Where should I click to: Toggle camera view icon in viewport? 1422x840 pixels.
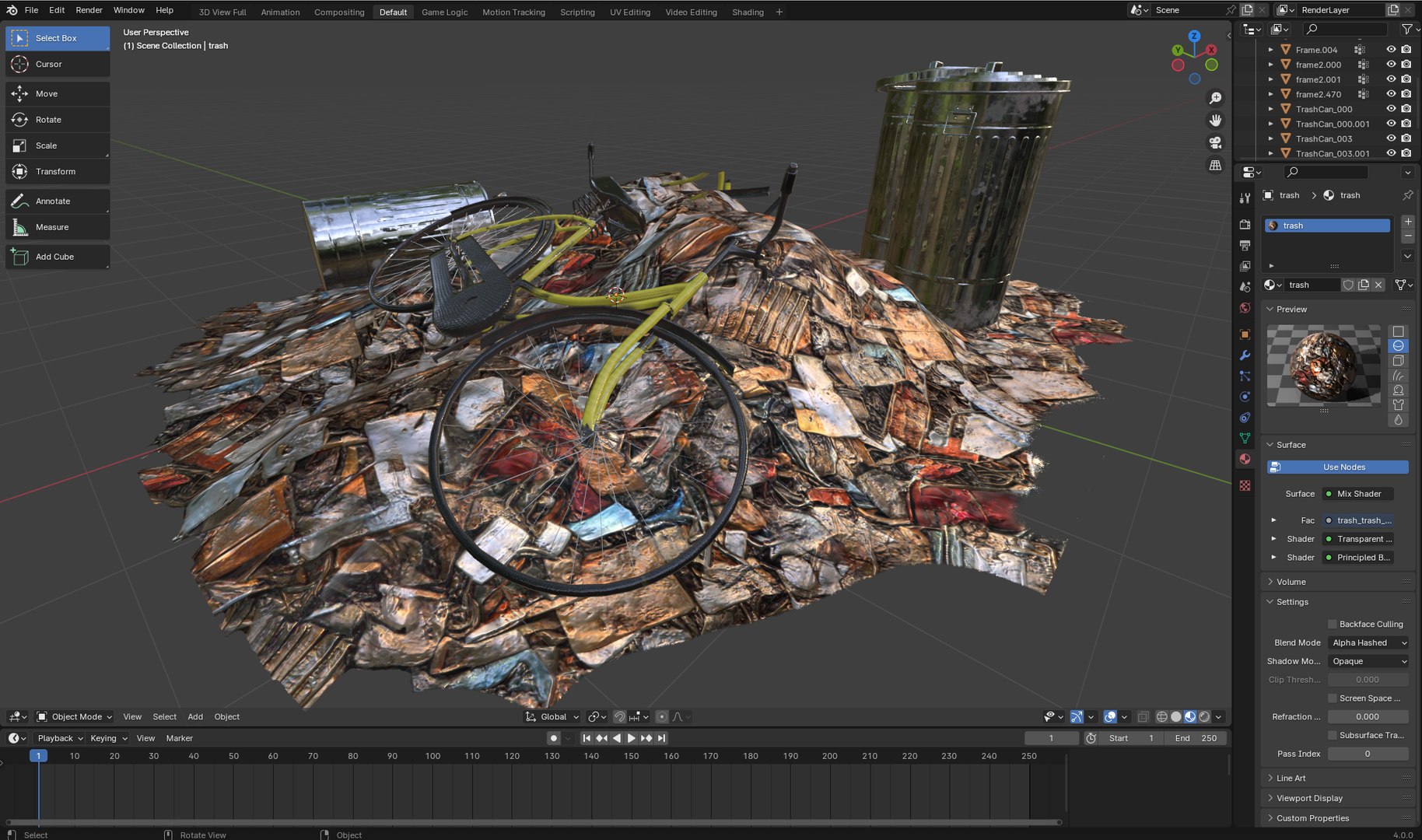(1215, 143)
